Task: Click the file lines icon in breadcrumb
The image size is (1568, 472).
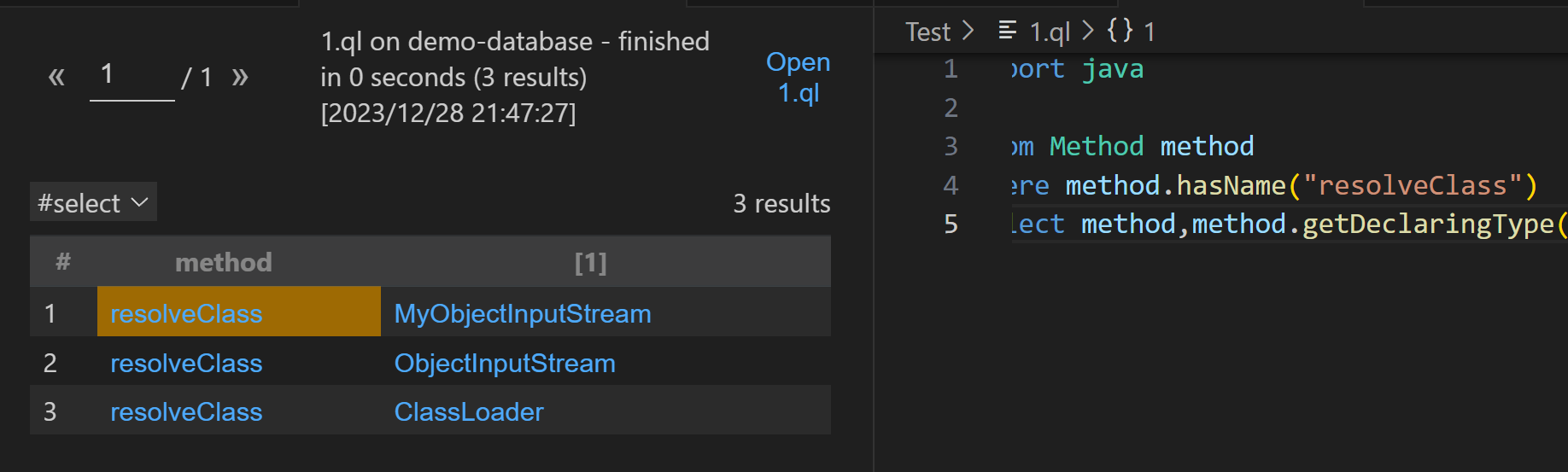Action: coord(1008,31)
